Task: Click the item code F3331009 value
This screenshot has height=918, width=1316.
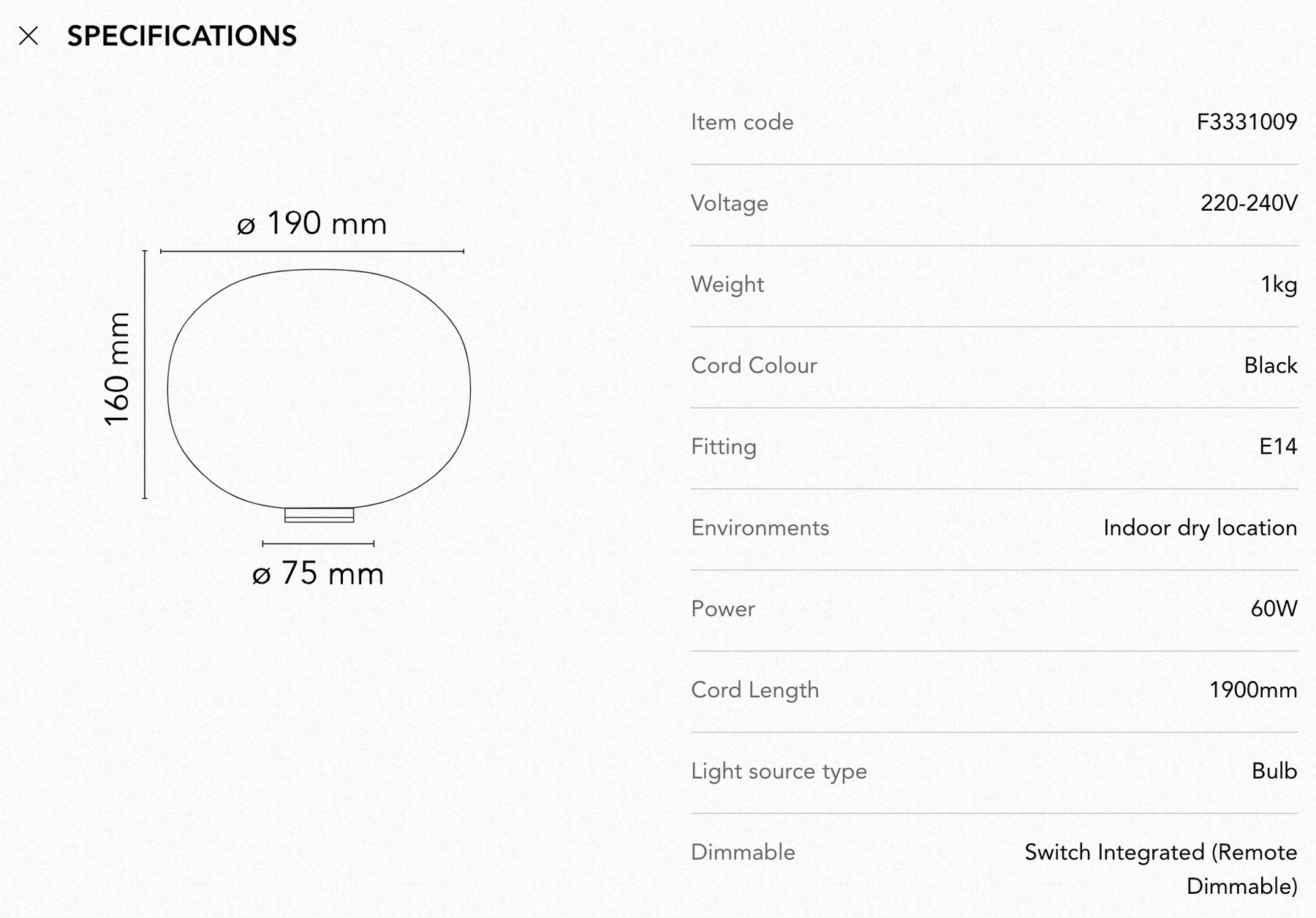Action: point(1247,121)
